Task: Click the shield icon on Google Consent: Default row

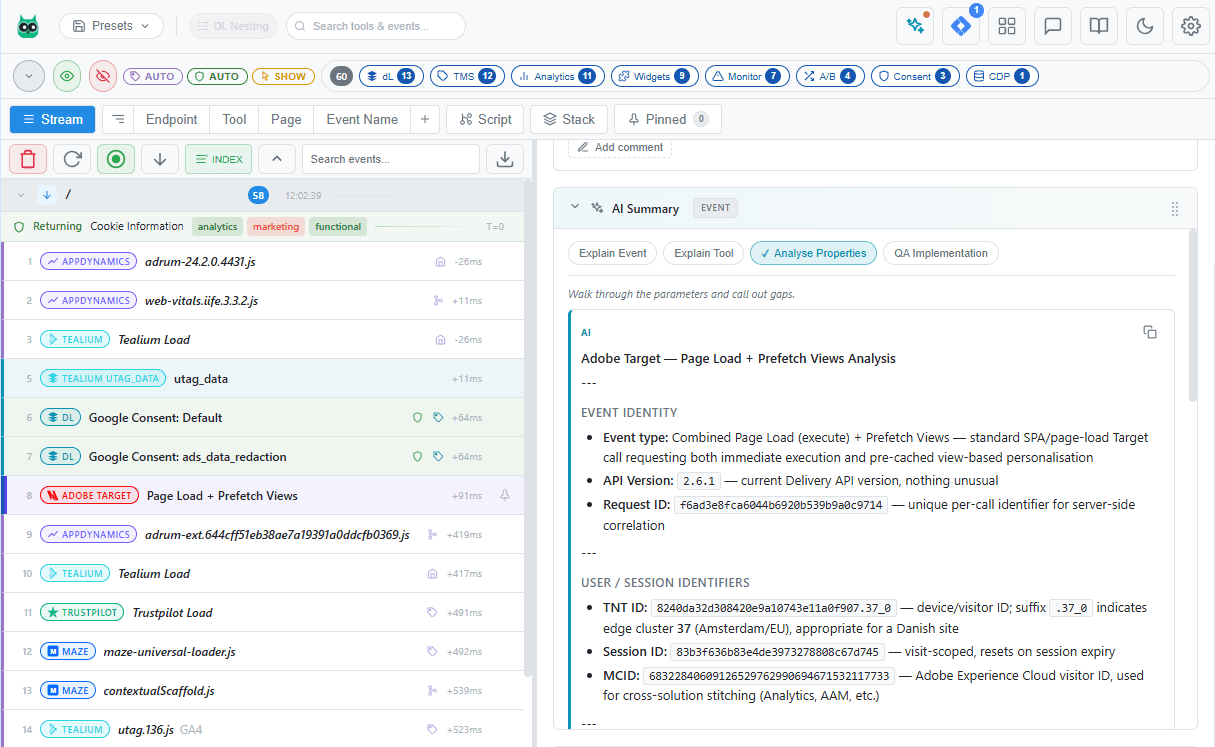Action: pos(418,417)
